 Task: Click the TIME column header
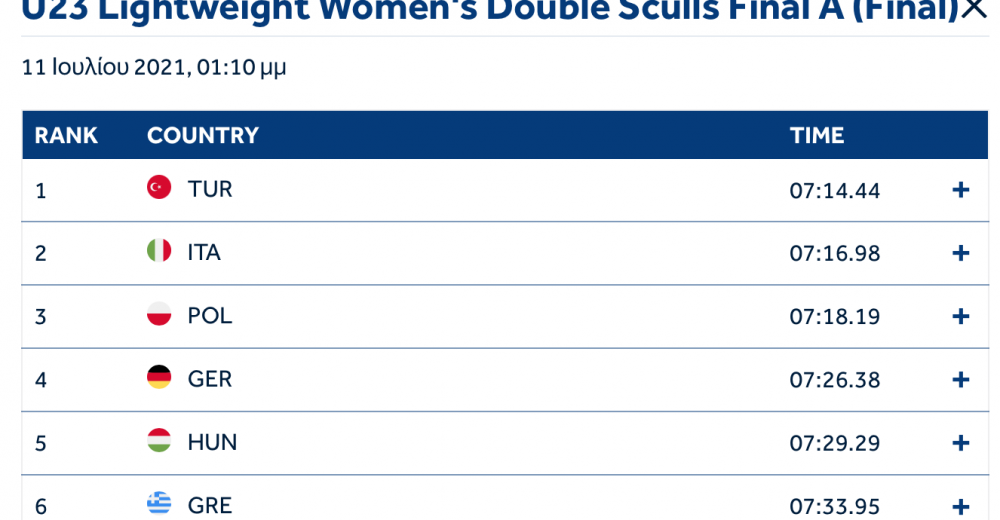pyautogui.click(x=817, y=136)
